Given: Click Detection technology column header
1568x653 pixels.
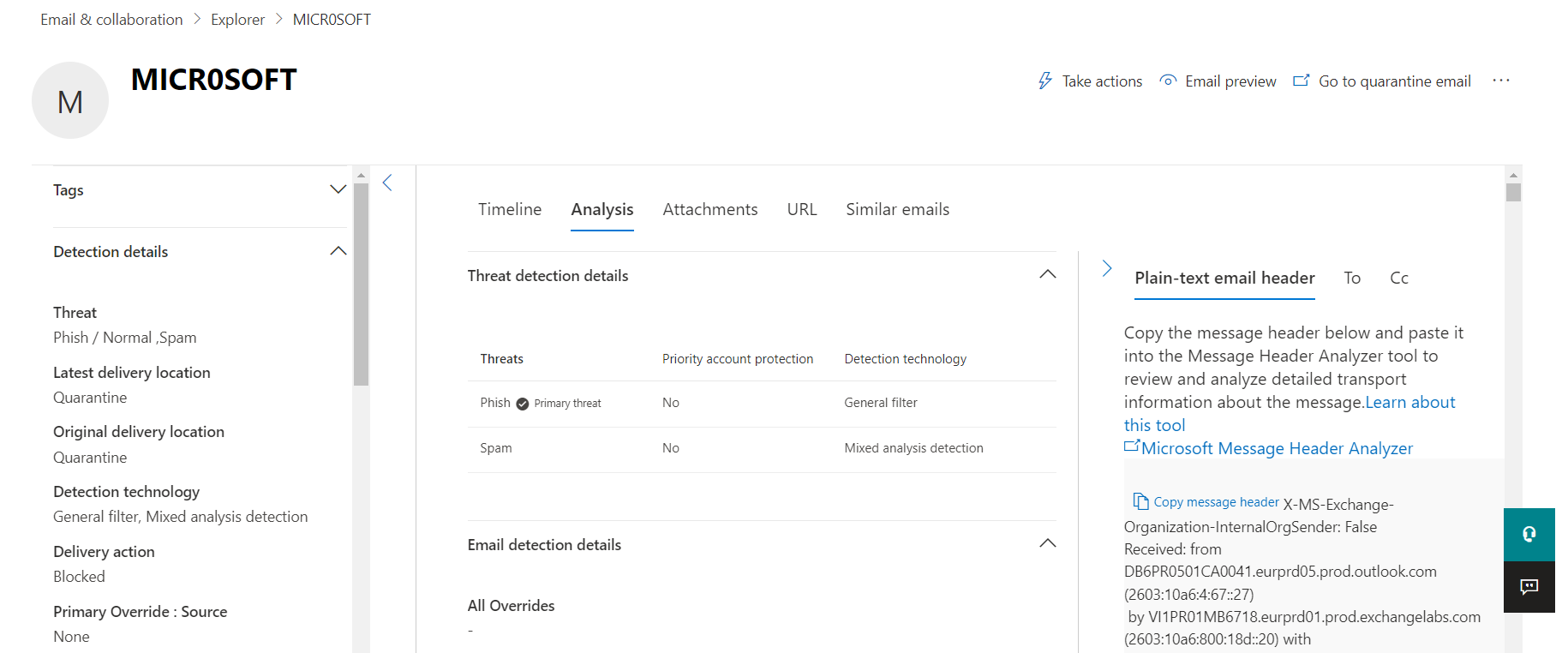Looking at the screenshot, I should pos(905,359).
